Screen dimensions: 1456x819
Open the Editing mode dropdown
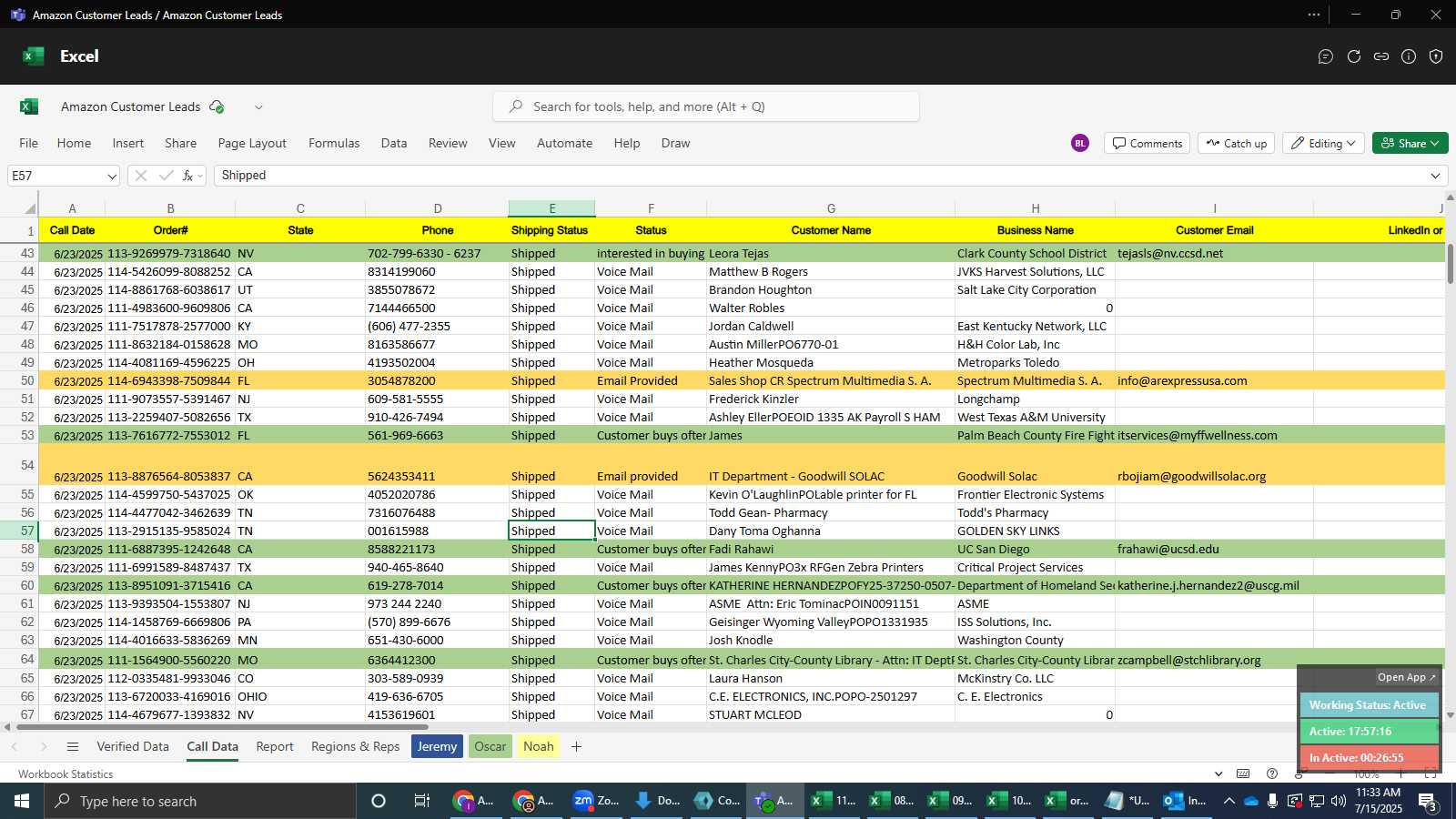1324,143
